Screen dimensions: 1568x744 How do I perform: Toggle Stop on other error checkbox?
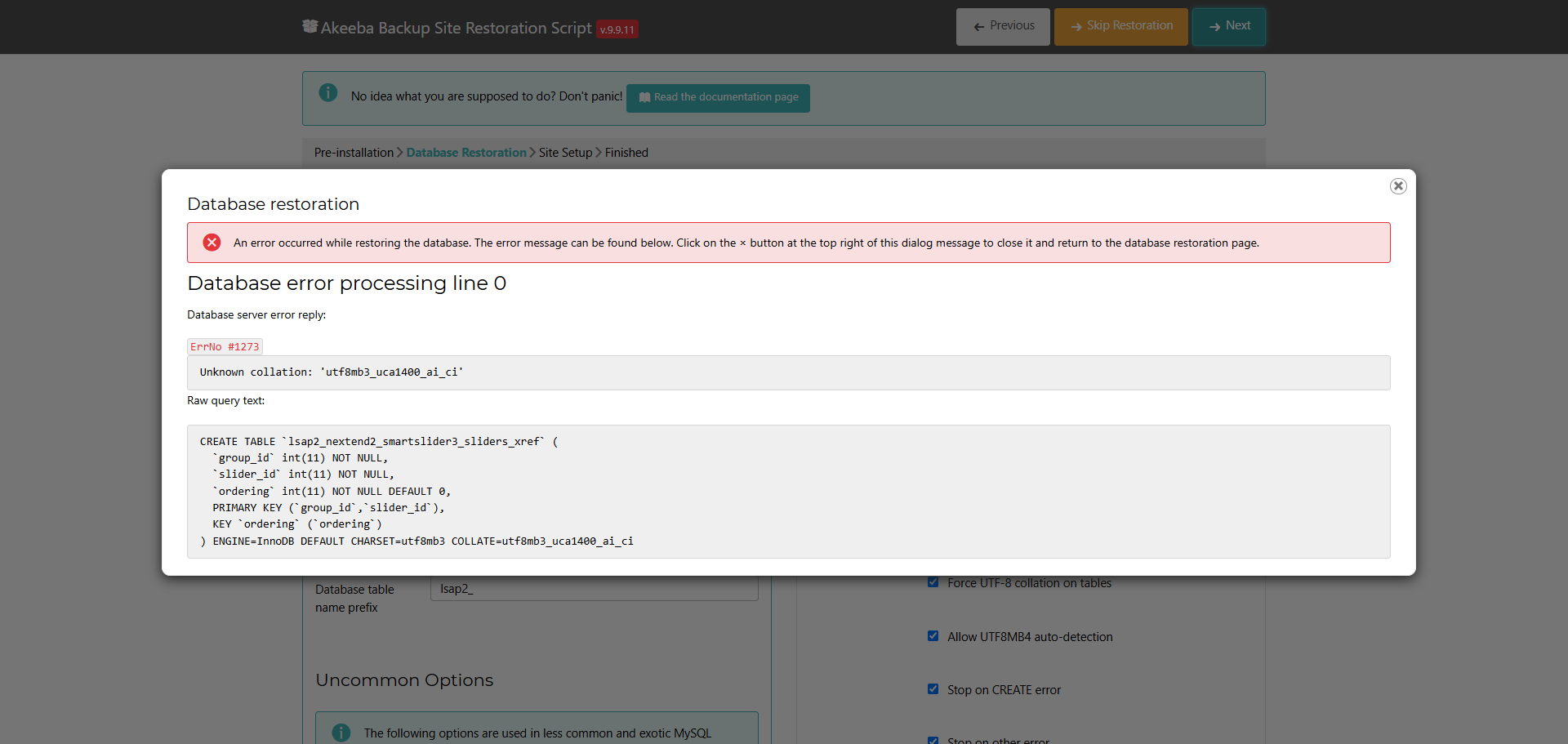coord(933,741)
